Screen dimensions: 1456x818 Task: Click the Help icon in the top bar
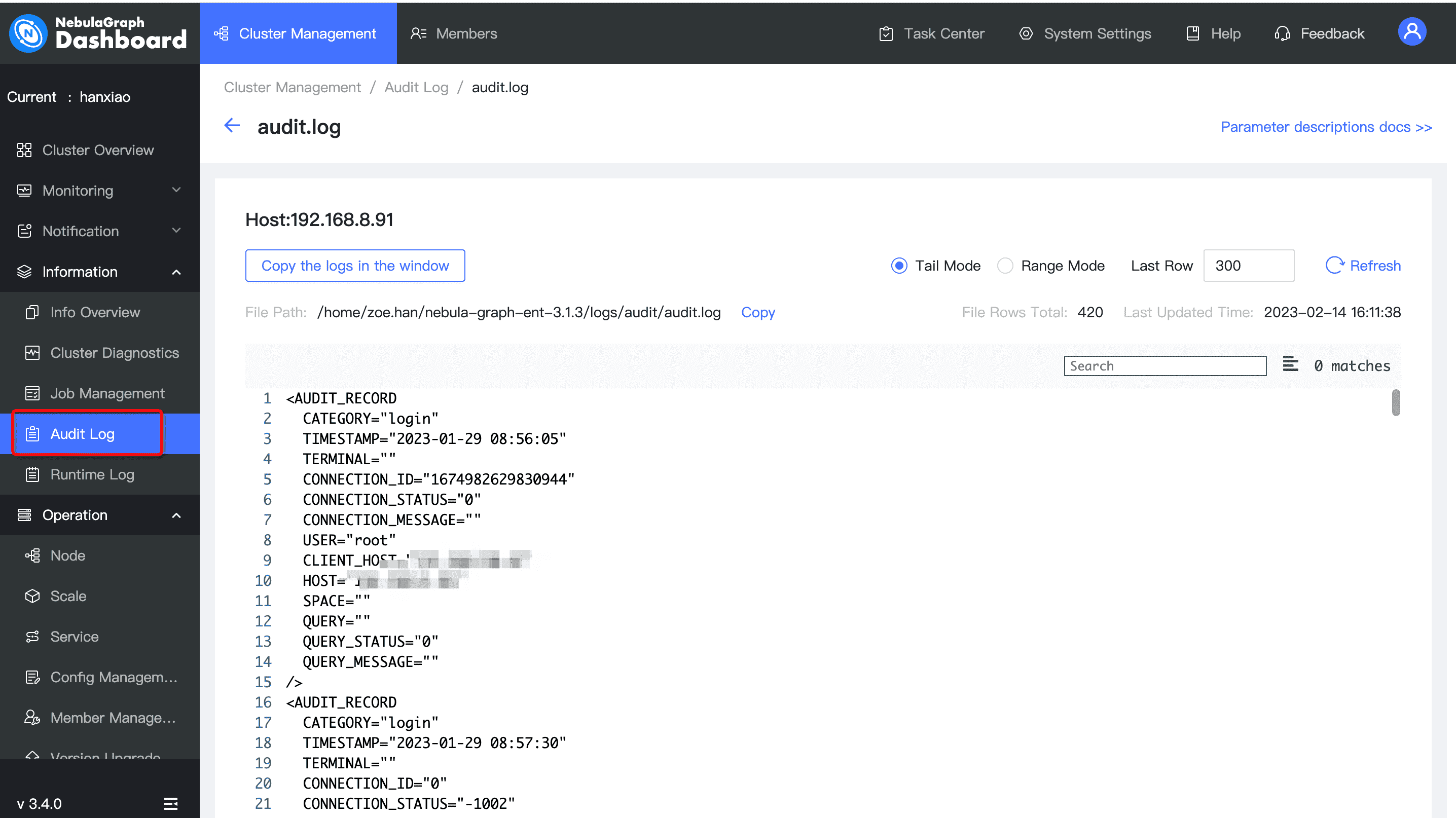tap(1192, 33)
